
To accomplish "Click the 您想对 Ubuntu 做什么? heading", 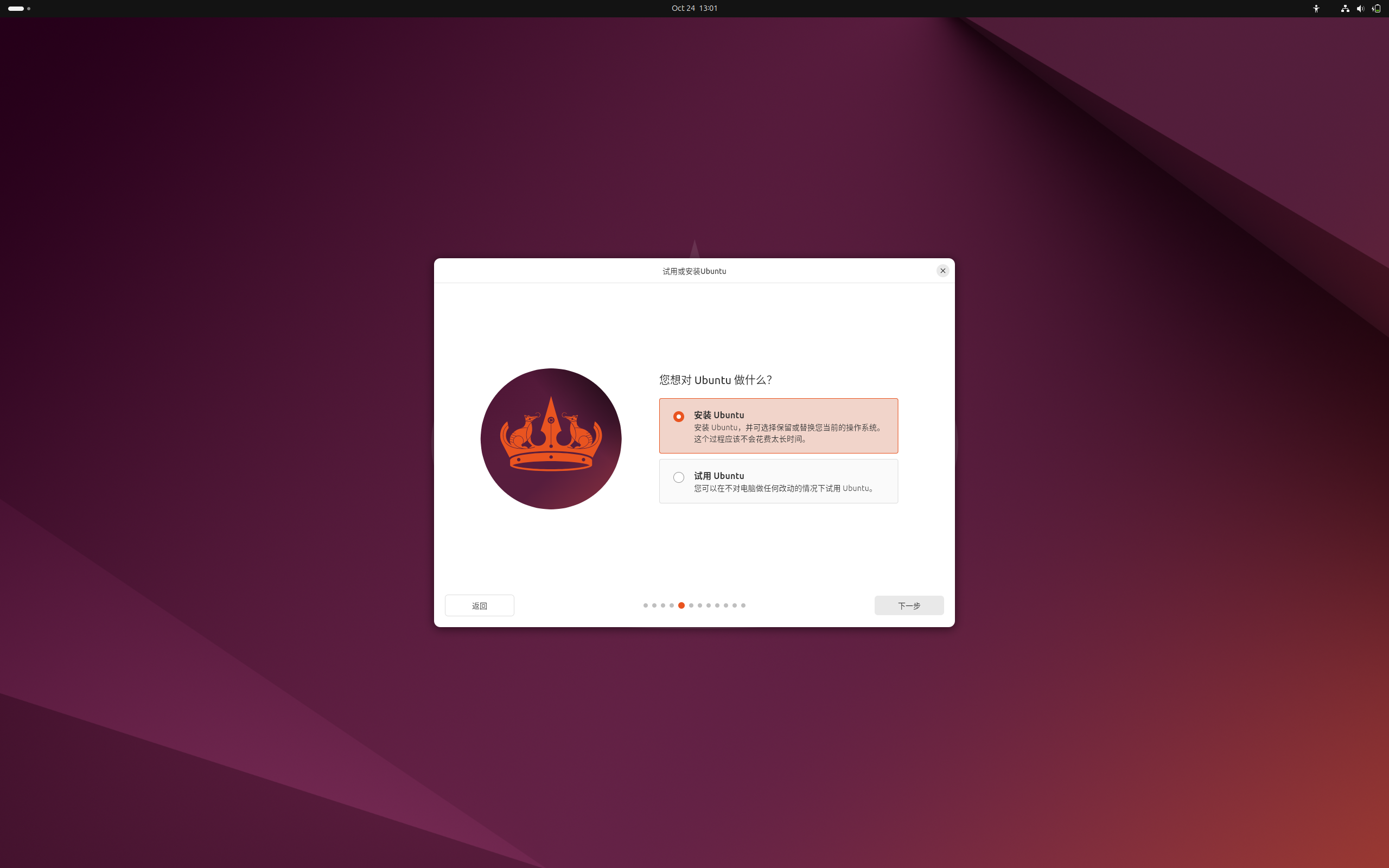I will 715,379.
